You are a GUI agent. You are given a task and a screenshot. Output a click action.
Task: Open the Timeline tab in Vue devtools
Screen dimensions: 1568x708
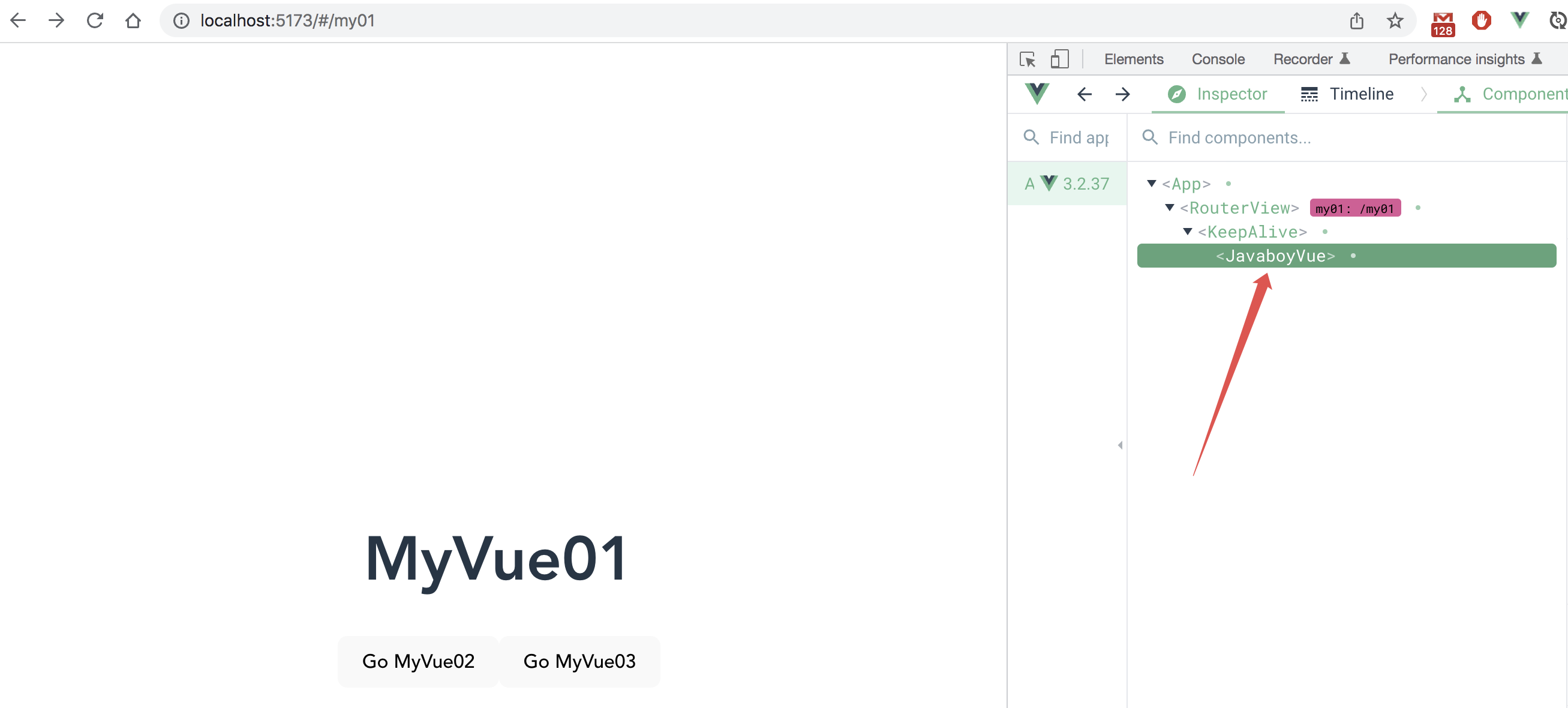coord(1347,94)
